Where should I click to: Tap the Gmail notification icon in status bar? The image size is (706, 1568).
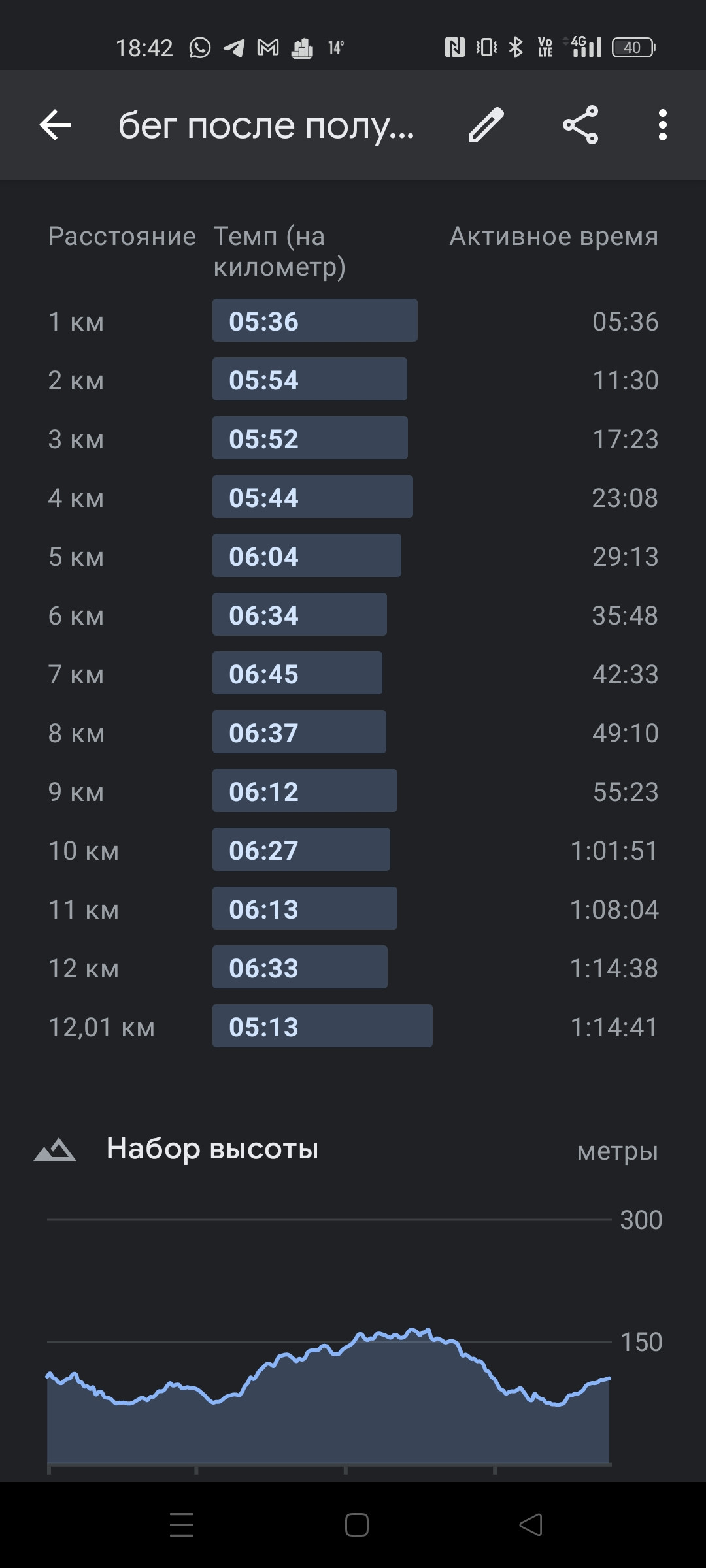[x=268, y=48]
